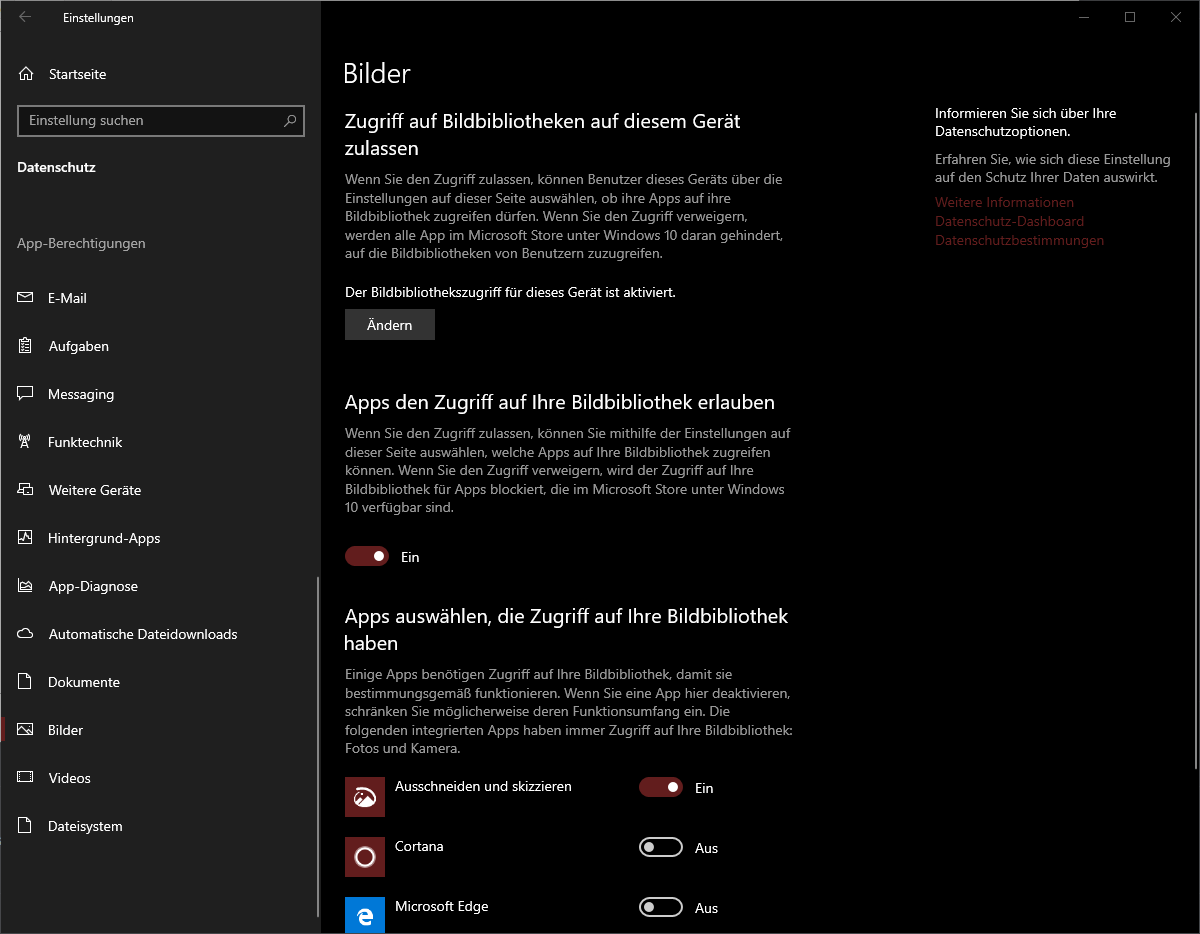Select Funktechnik in sidebar
1200x934 pixels.
click(160, 442)
